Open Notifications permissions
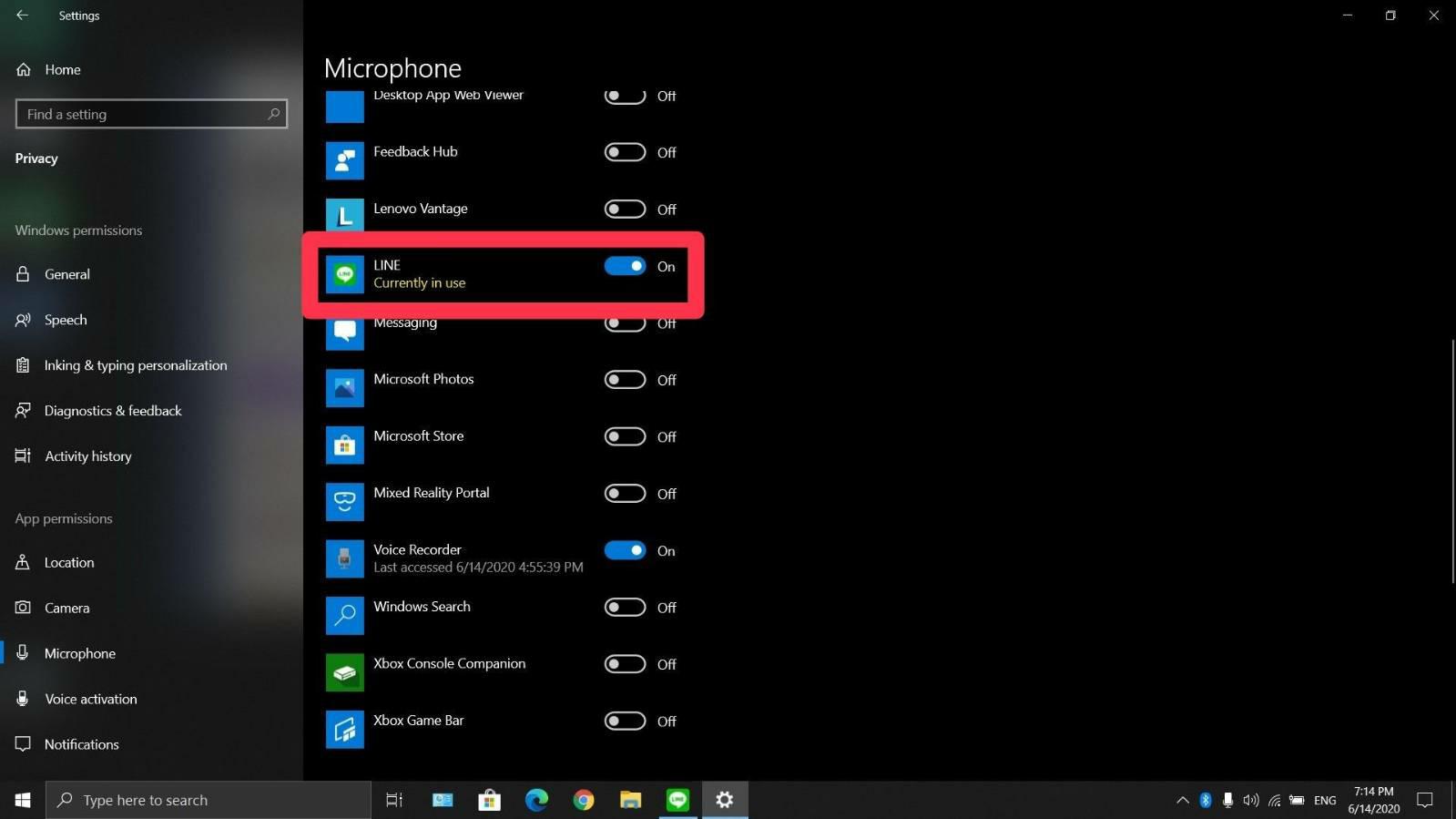Viewport: 1456px width, 819px height. pos(151,744)
